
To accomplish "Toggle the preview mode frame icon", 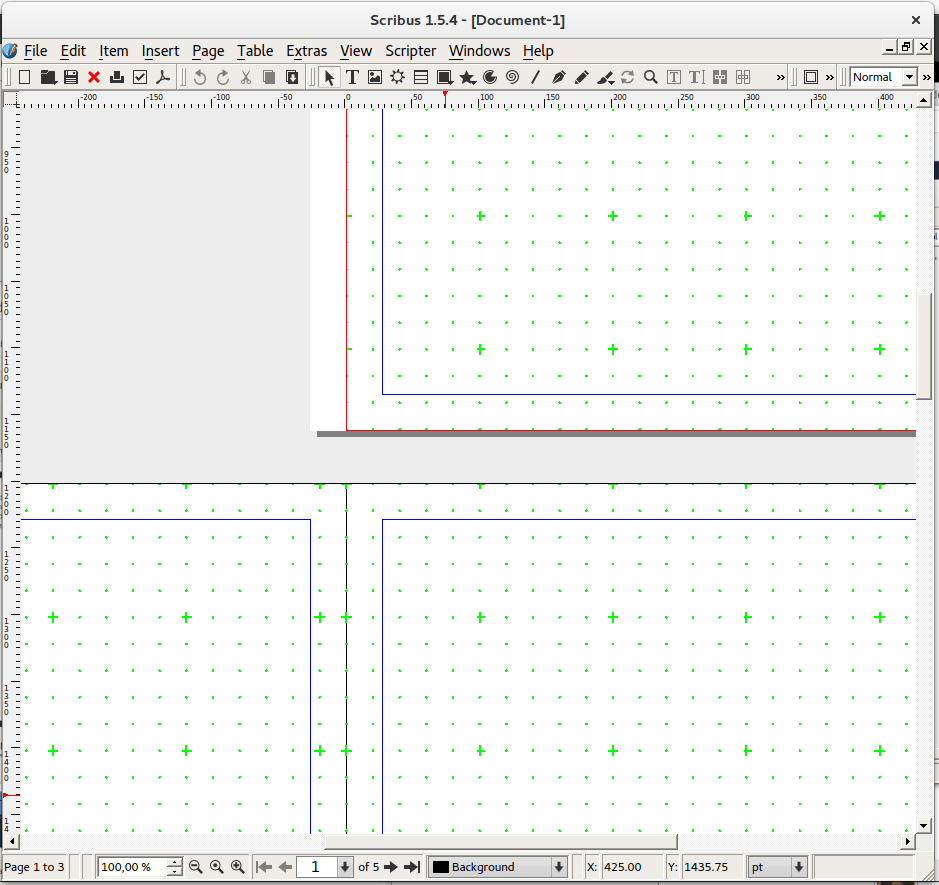I will coord(811,77).
